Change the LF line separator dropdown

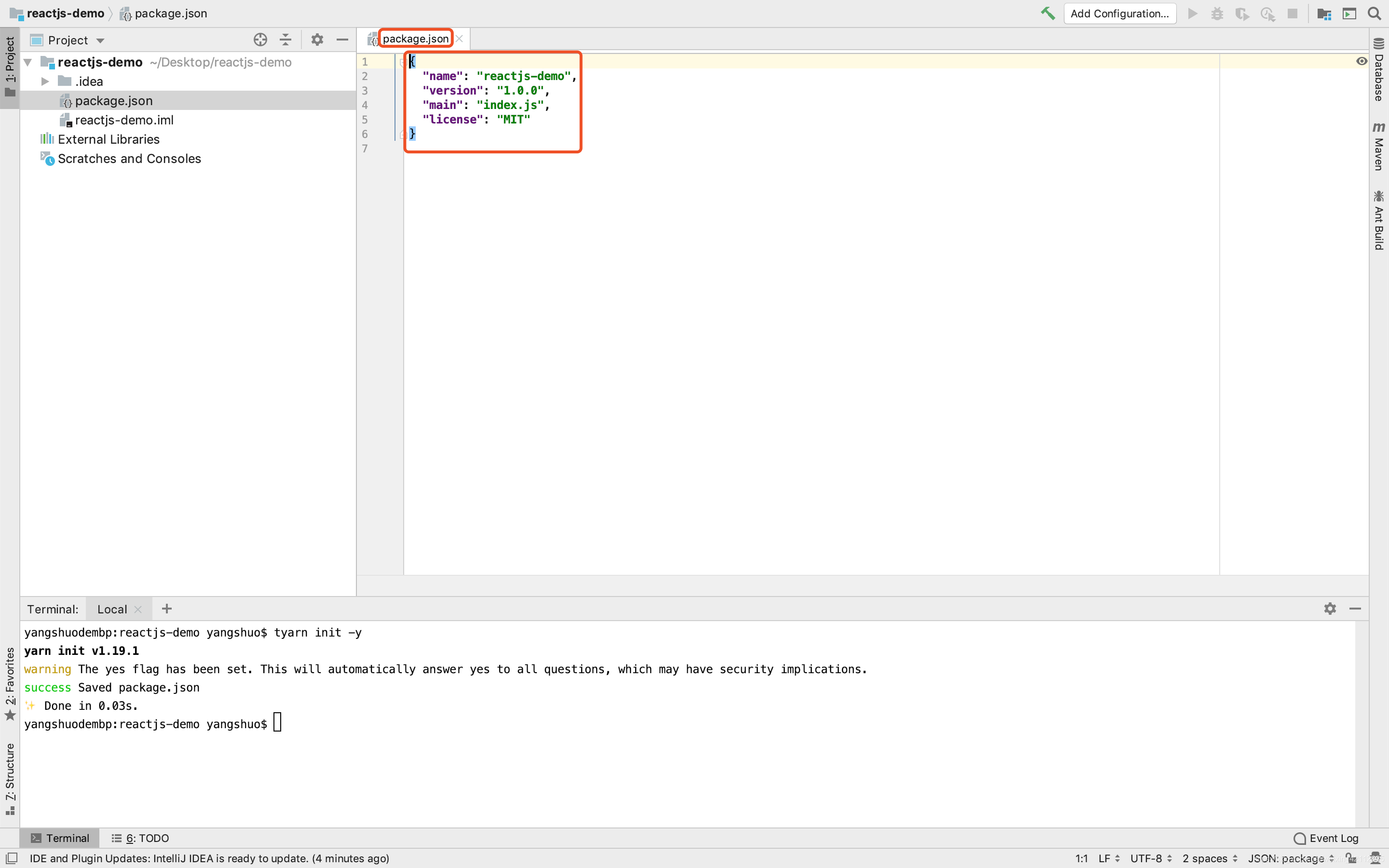coord(1108,858)
